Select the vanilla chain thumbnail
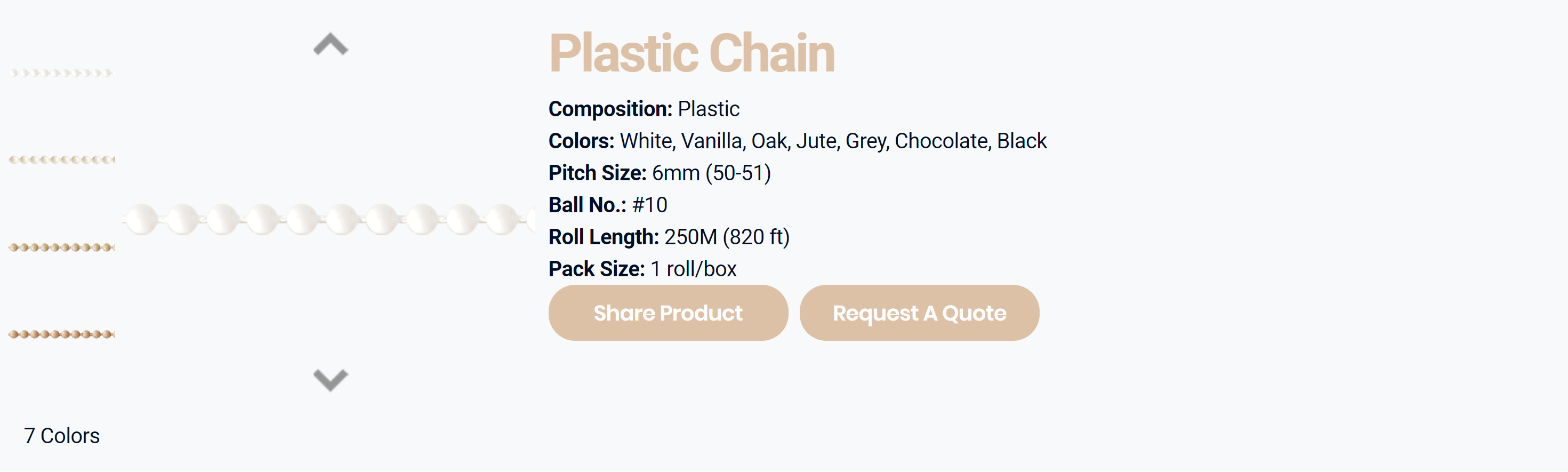This screenshot has height=472, width=1568. click(61, 159)
